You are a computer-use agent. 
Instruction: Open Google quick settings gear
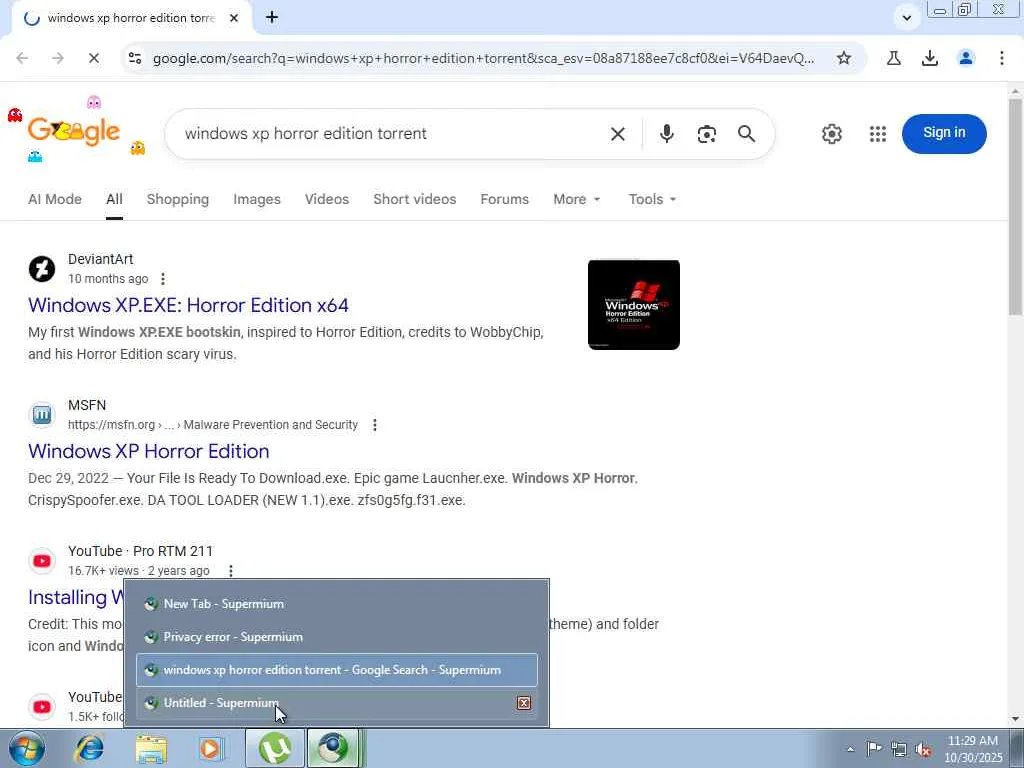831,134
